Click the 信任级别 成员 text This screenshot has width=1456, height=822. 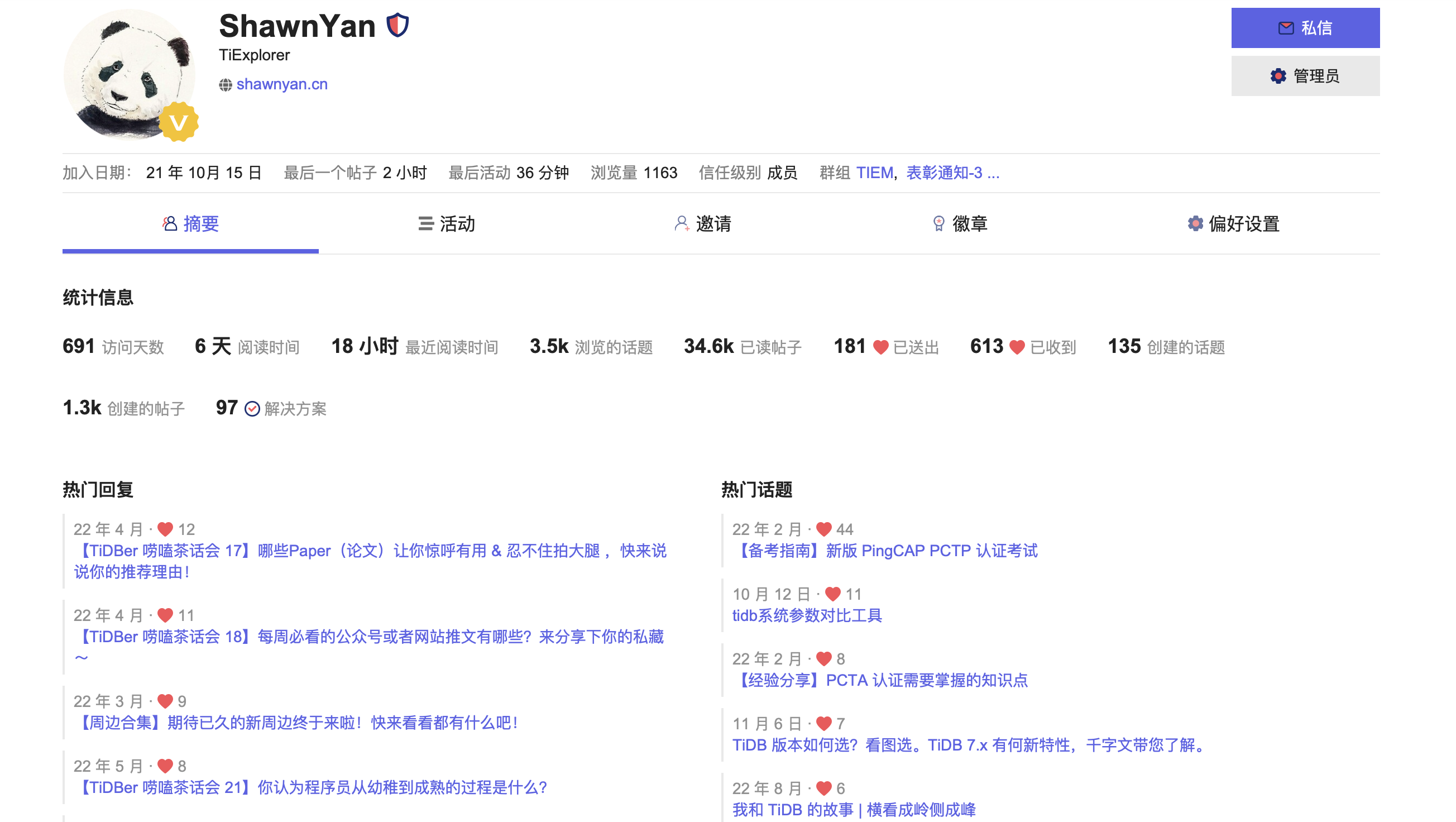click(x=748, y=173)
